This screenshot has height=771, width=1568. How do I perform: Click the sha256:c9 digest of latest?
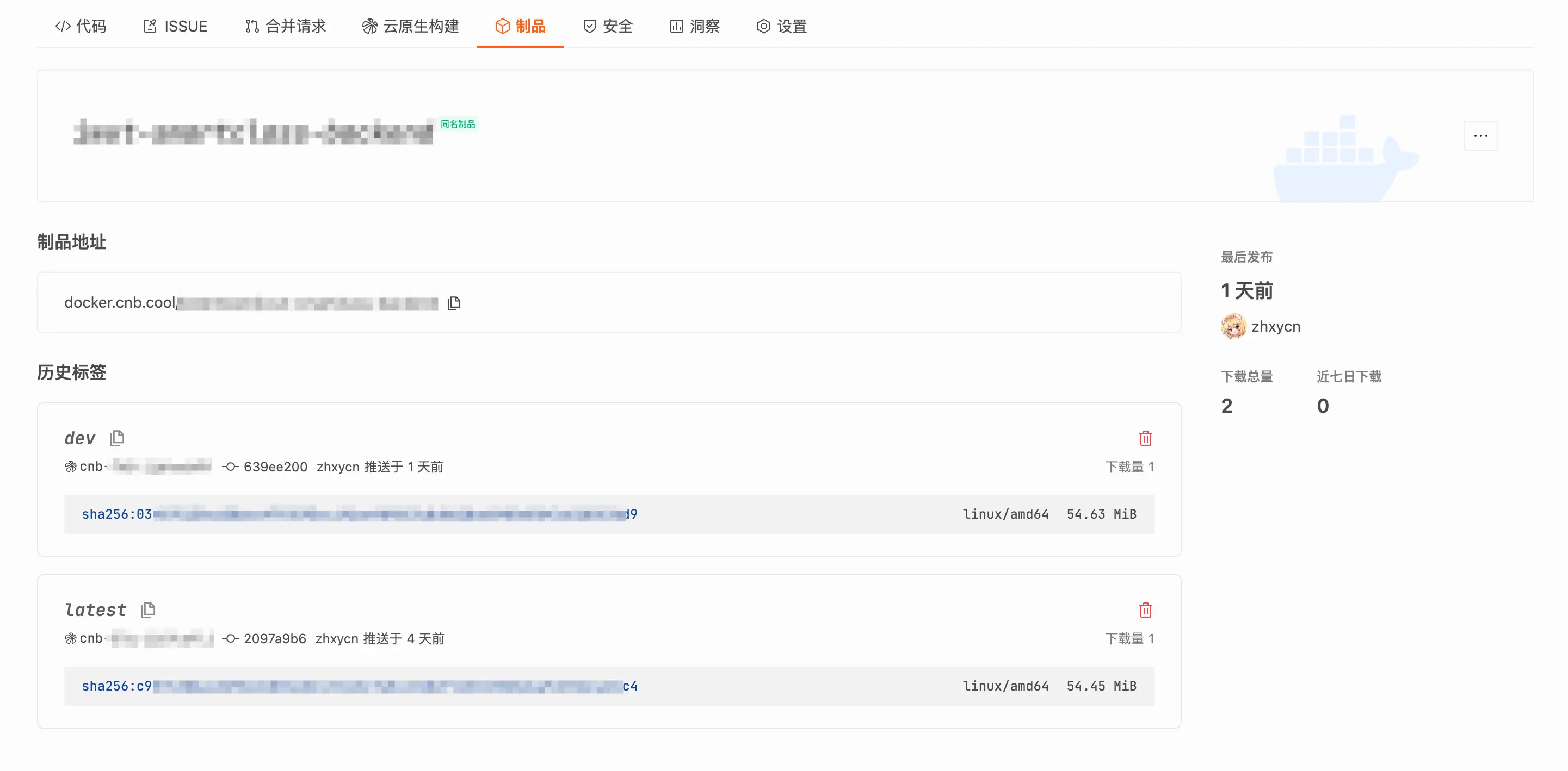(359, 685)
